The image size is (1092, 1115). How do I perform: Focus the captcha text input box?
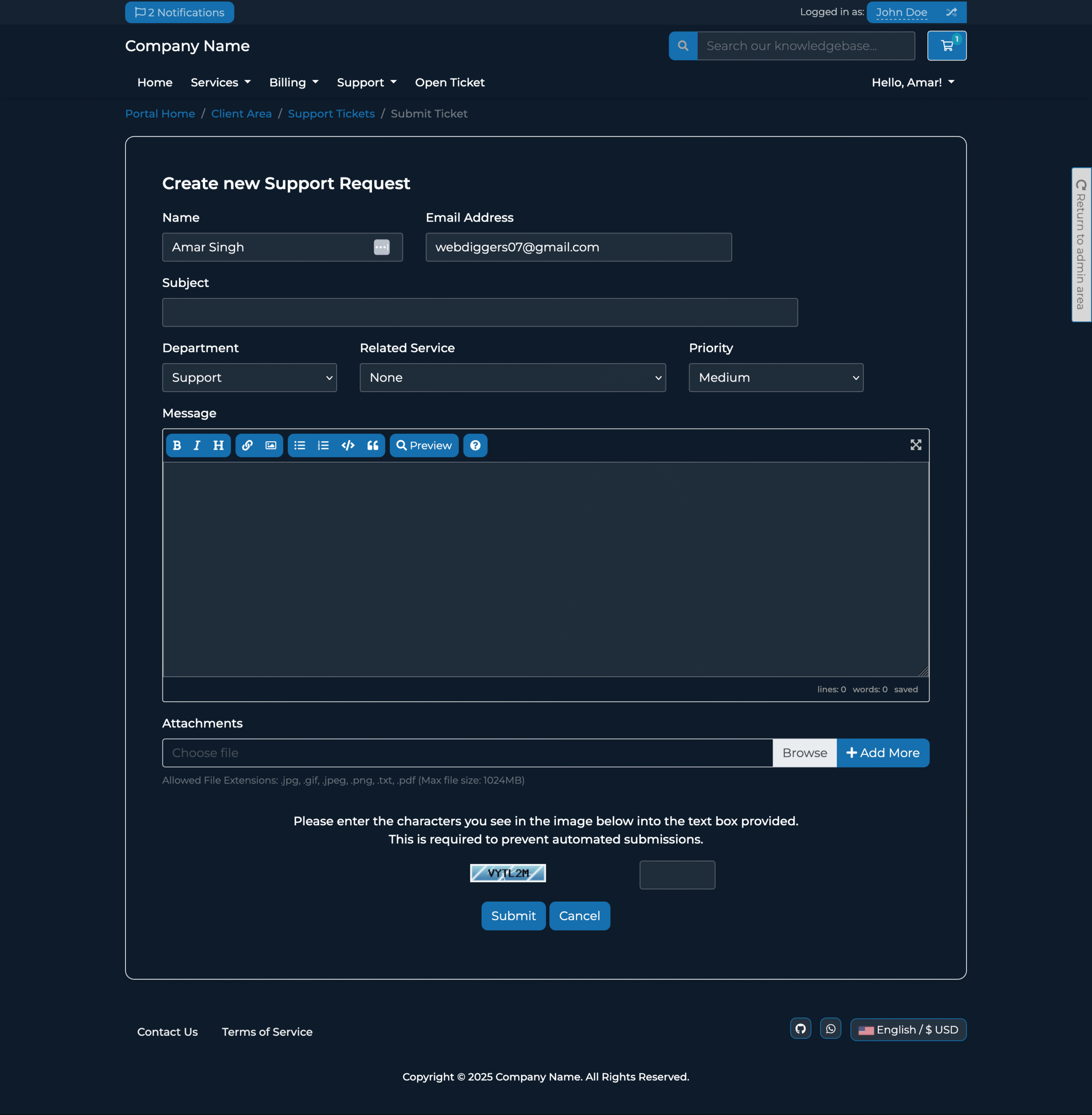coord(677,875)
